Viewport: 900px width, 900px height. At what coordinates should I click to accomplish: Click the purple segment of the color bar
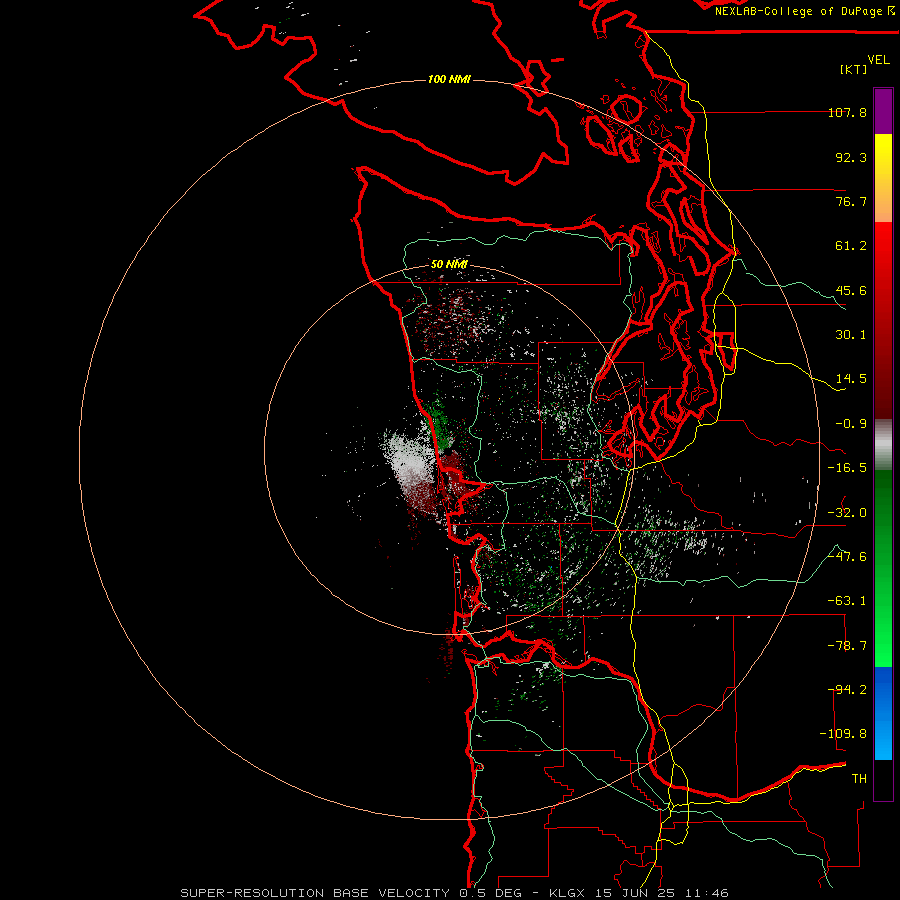coord(883,111)
